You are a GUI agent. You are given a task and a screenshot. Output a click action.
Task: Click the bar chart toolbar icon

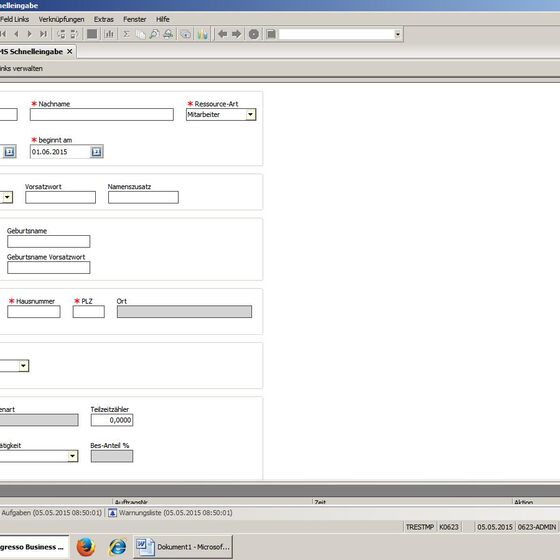109,34
